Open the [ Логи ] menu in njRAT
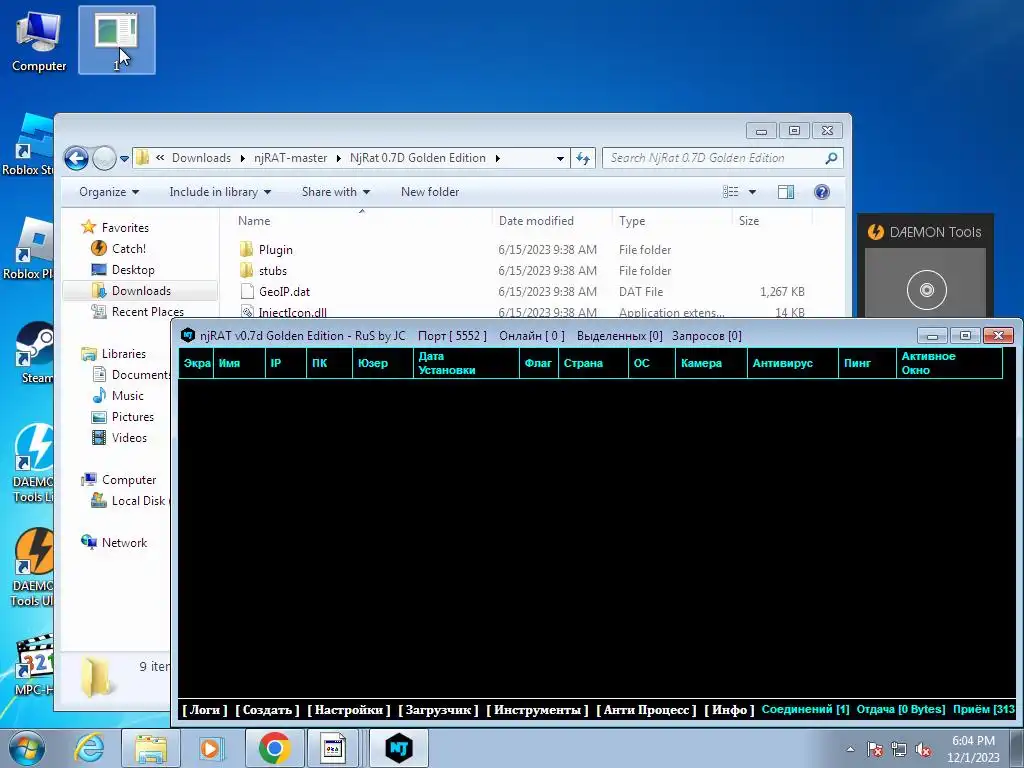The image size is (1024, 768). (x=204, y=709)
